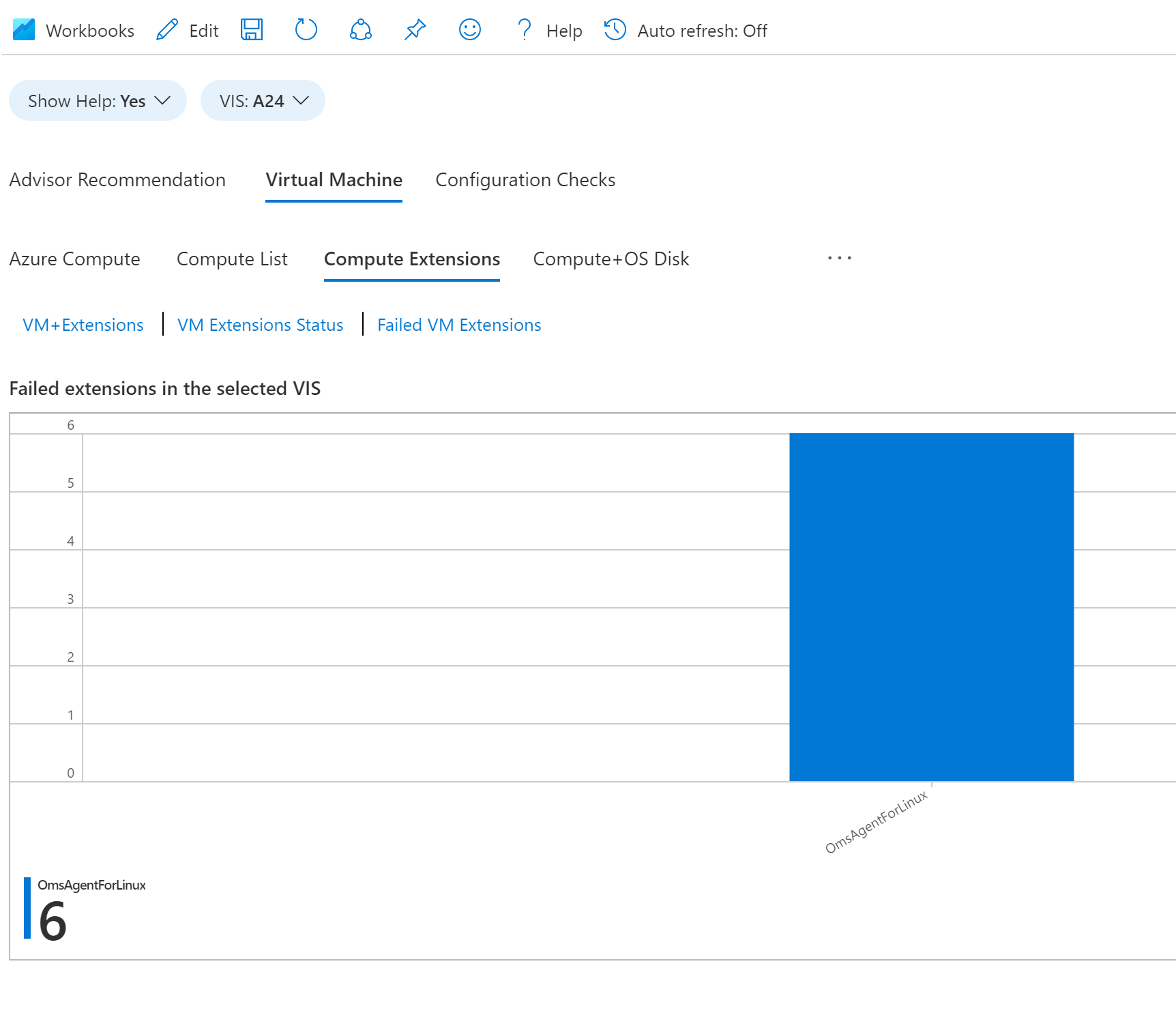
Task: Open the VM Extensions Status link
Action: point(261,325)
